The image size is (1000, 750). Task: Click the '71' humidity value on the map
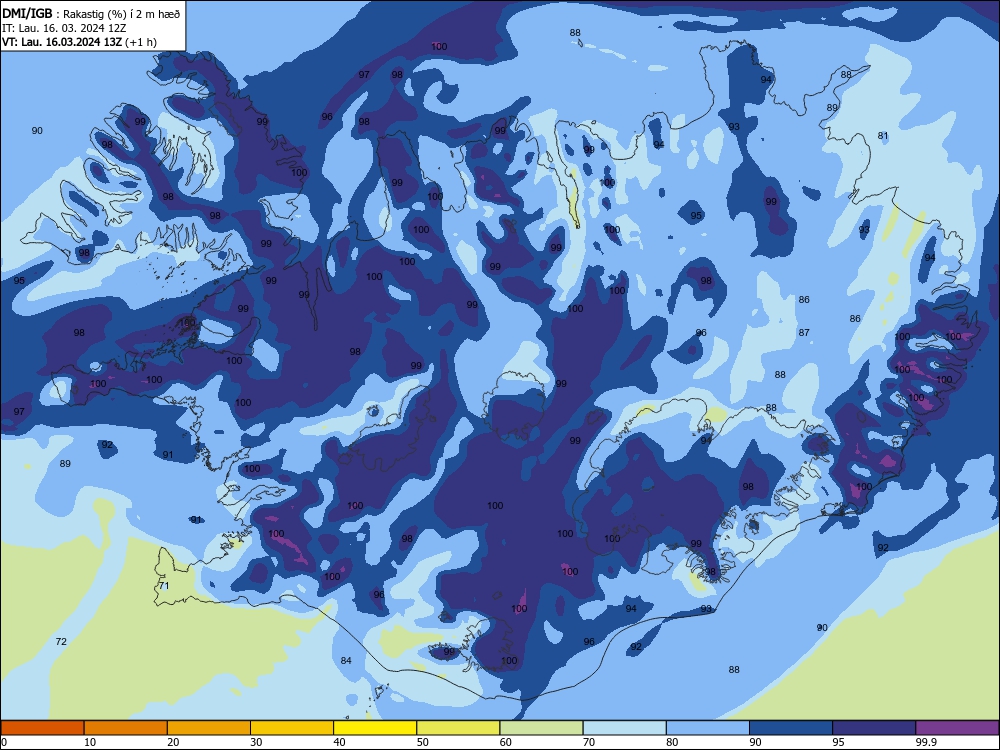164,585
